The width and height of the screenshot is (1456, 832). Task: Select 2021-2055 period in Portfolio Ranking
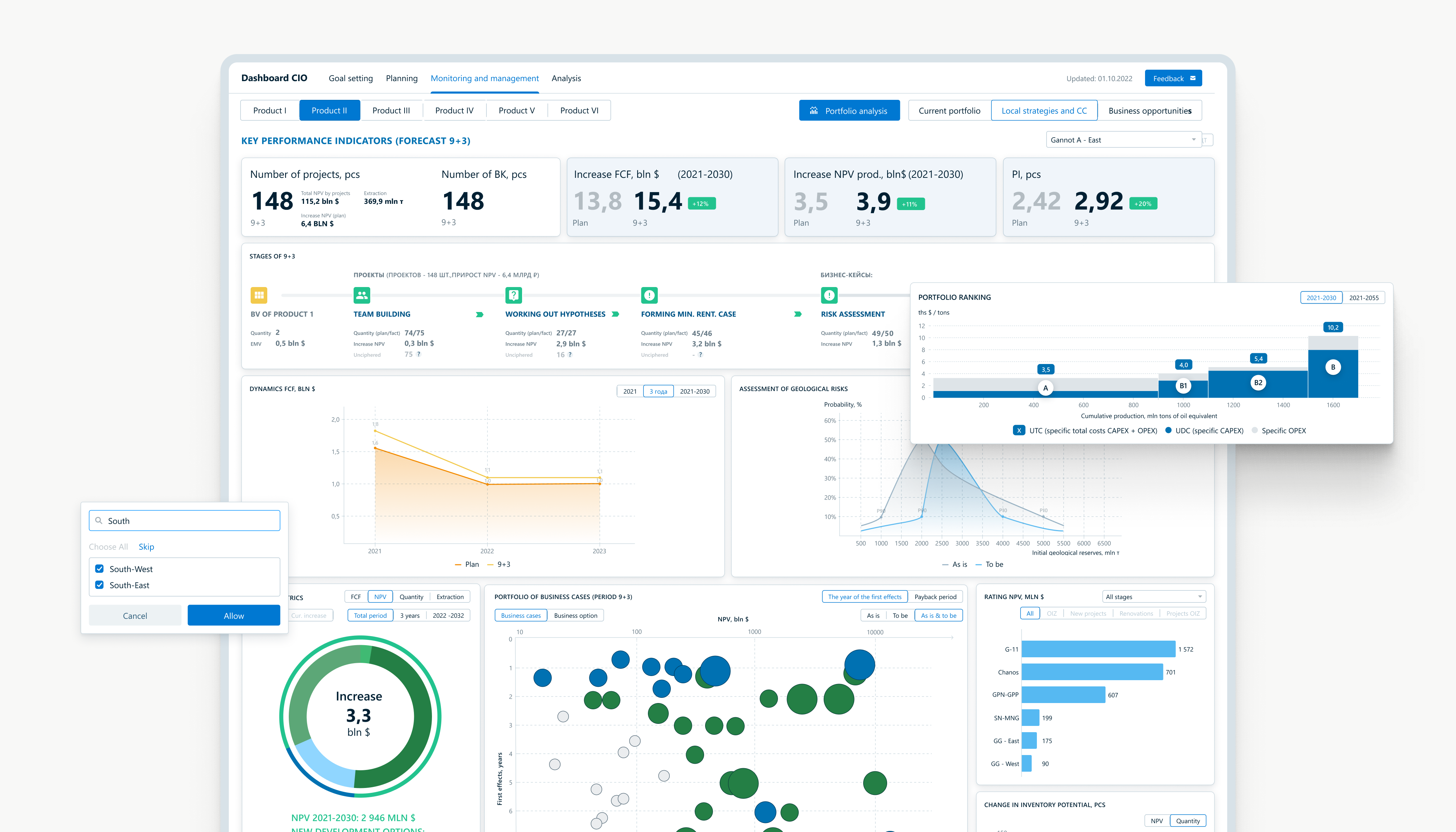pos(1363,297)
